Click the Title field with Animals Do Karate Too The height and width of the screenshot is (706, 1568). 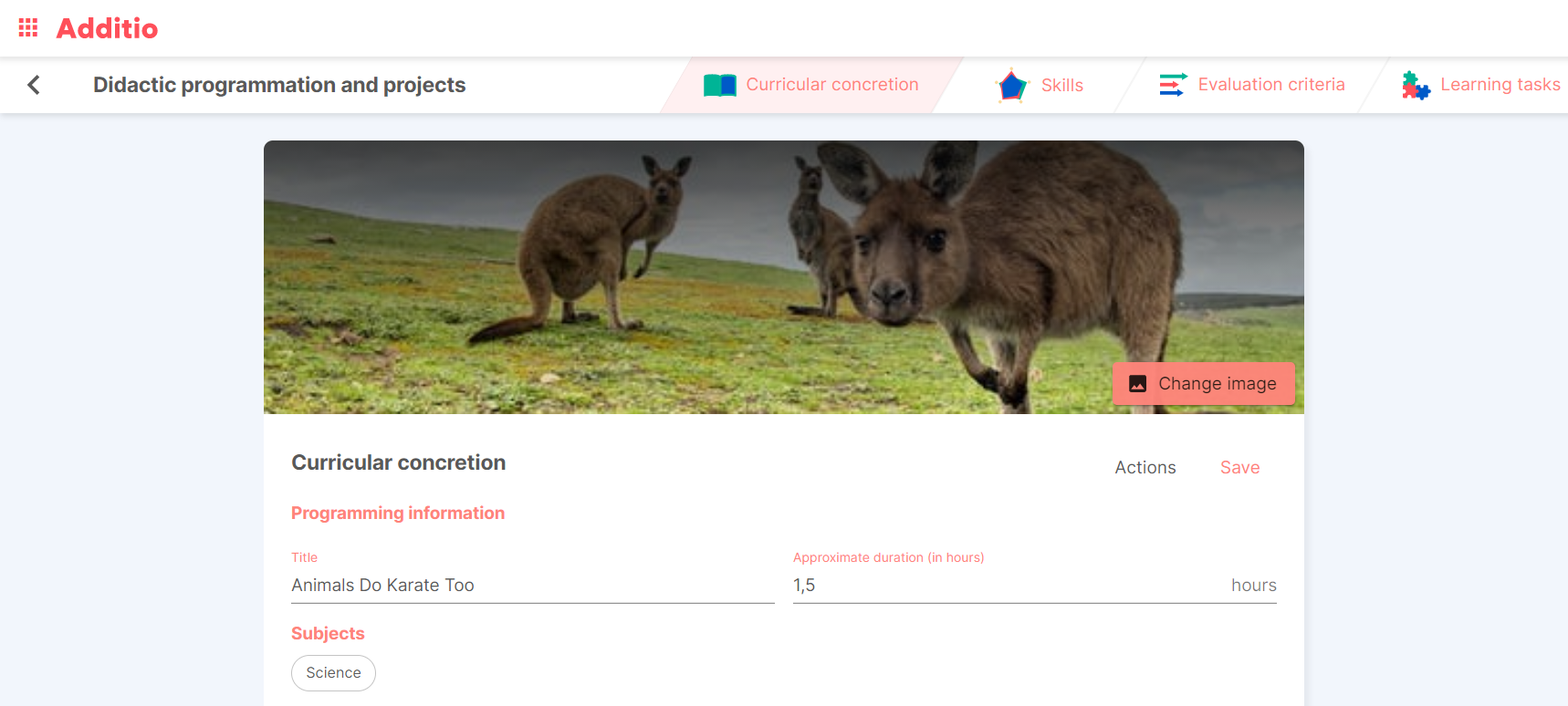point(532,585)
